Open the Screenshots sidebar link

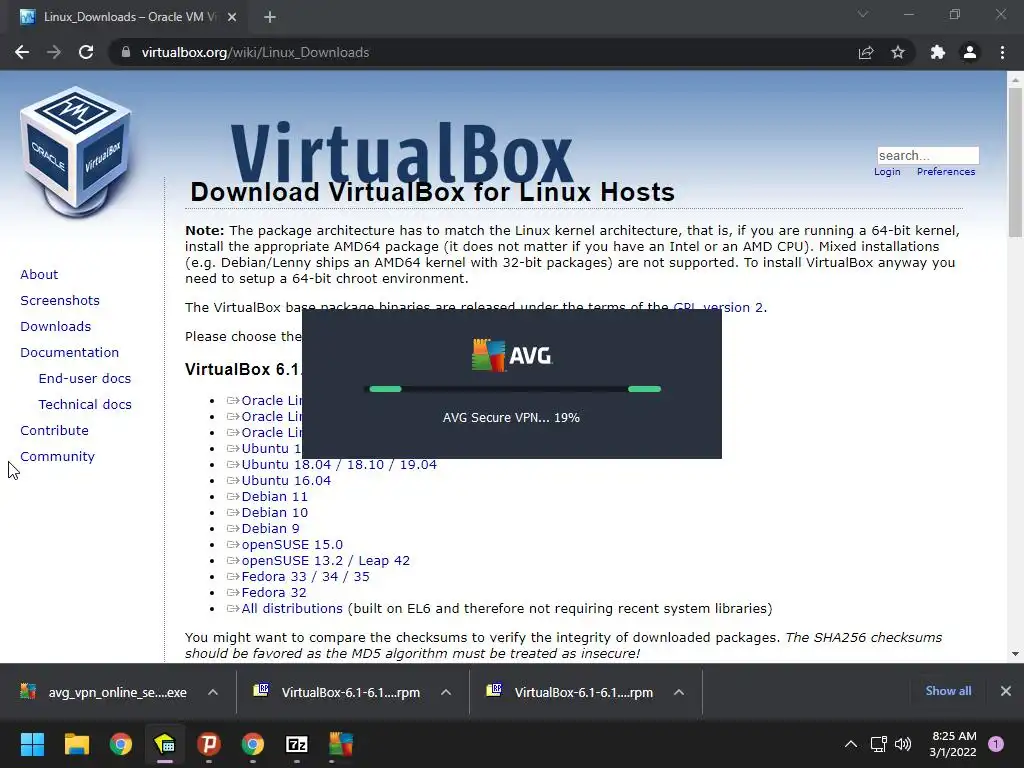tap(60, 300)
